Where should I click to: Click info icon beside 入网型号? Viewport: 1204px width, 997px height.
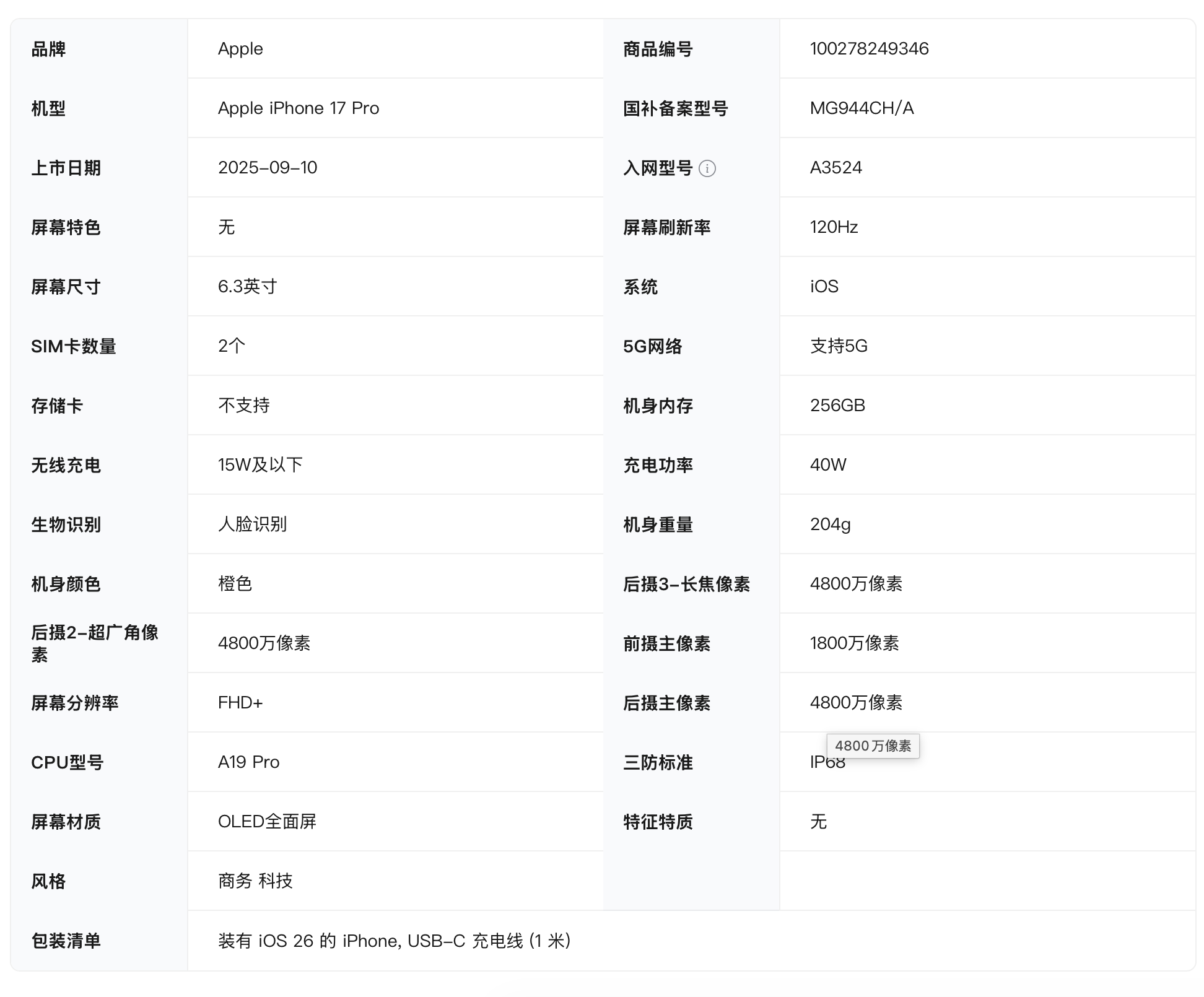707,168
